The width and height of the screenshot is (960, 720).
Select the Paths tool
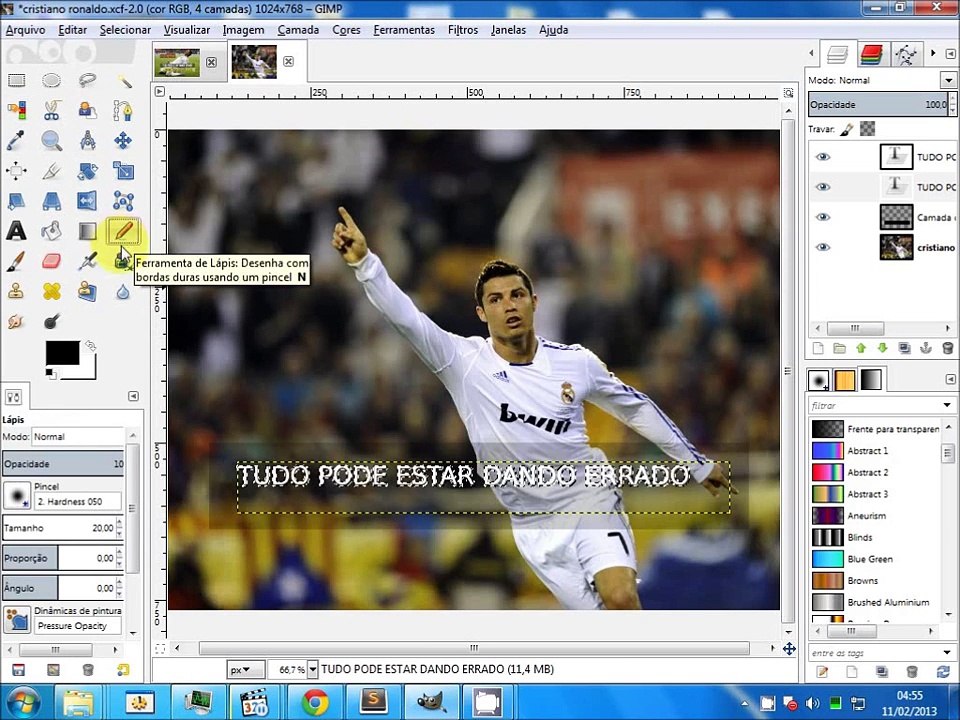point(123,110)
